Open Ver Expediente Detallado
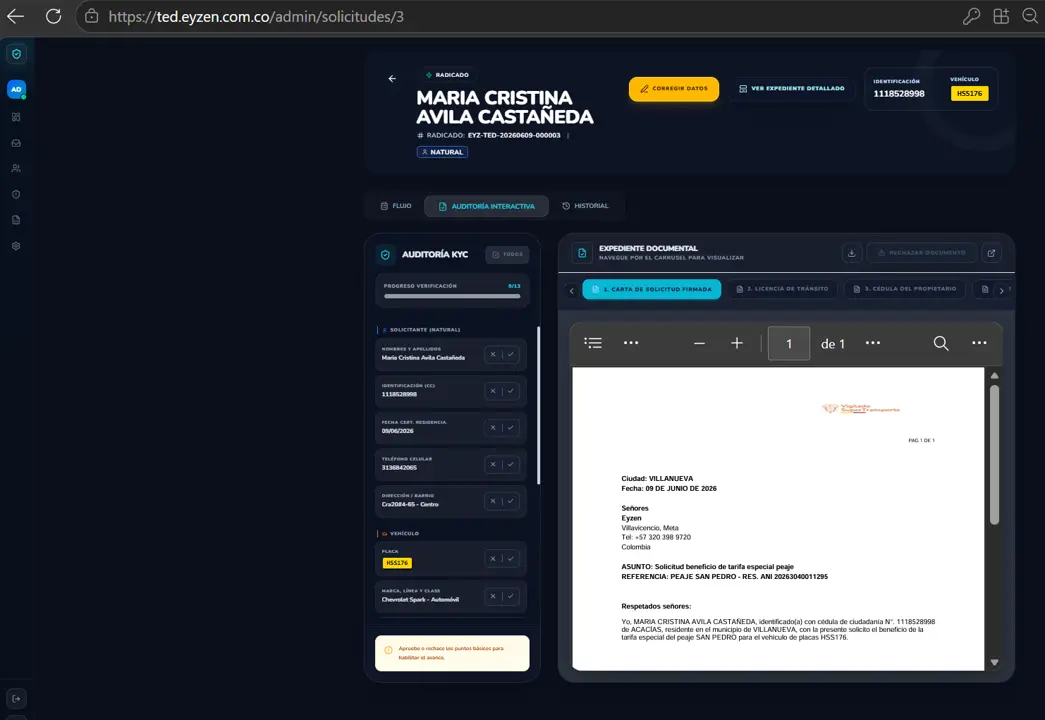This screenshot has height=720, width=1045. point(791,89)
